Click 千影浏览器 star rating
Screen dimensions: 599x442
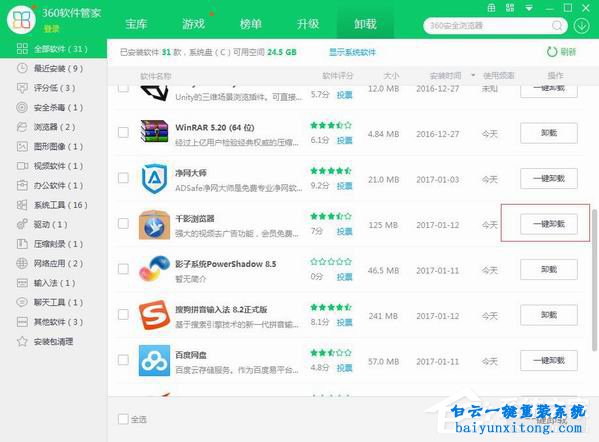pos(331,216)
